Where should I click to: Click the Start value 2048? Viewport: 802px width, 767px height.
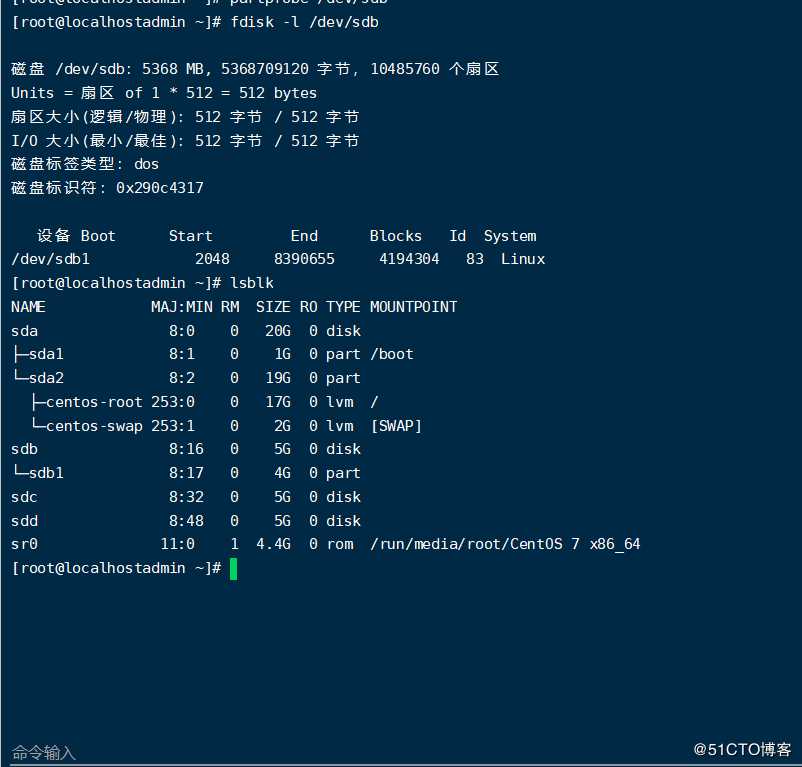click(x=212, y=259)
